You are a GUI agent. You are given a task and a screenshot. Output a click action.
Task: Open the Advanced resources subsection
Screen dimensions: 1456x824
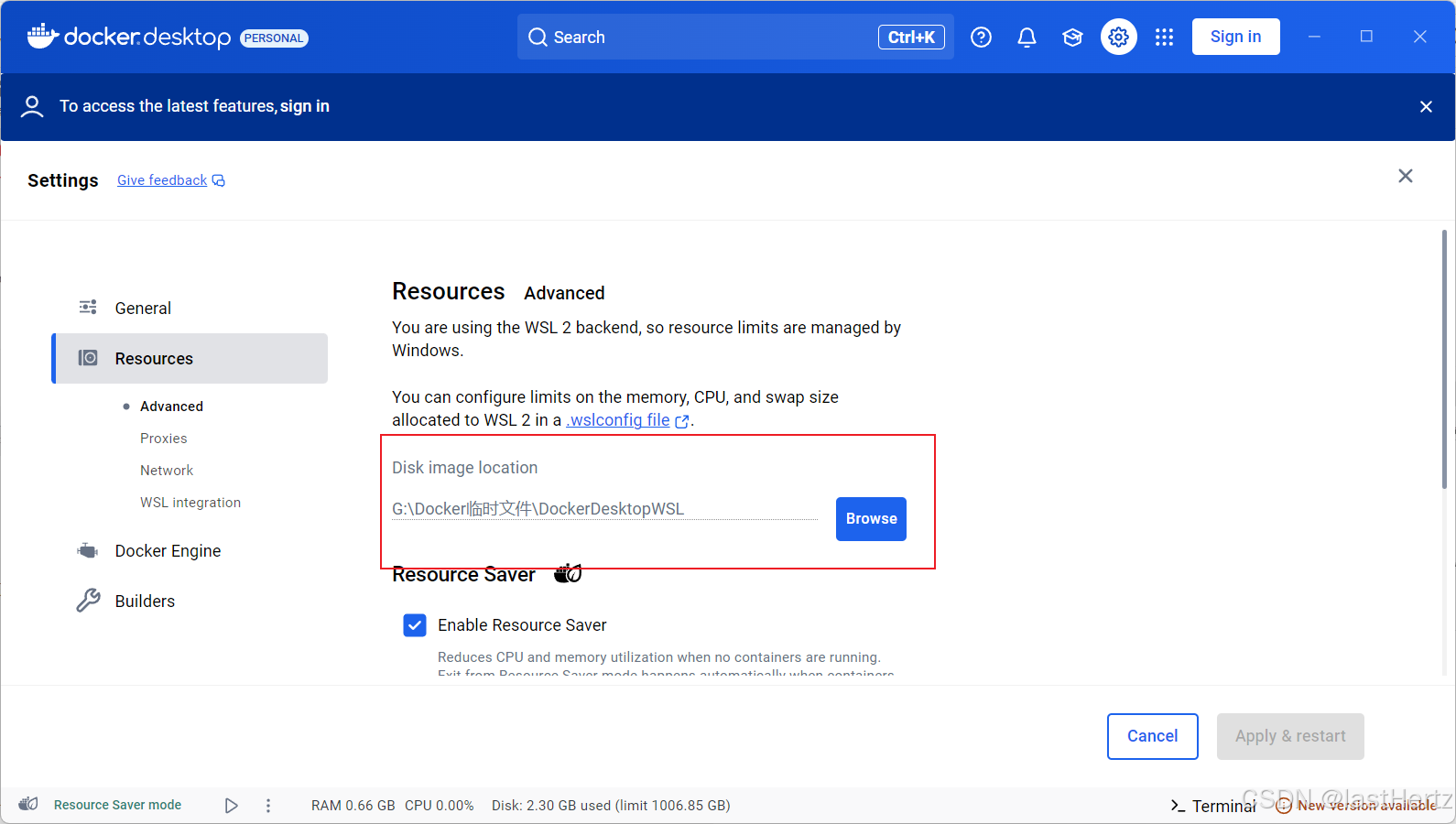[171, 407]
